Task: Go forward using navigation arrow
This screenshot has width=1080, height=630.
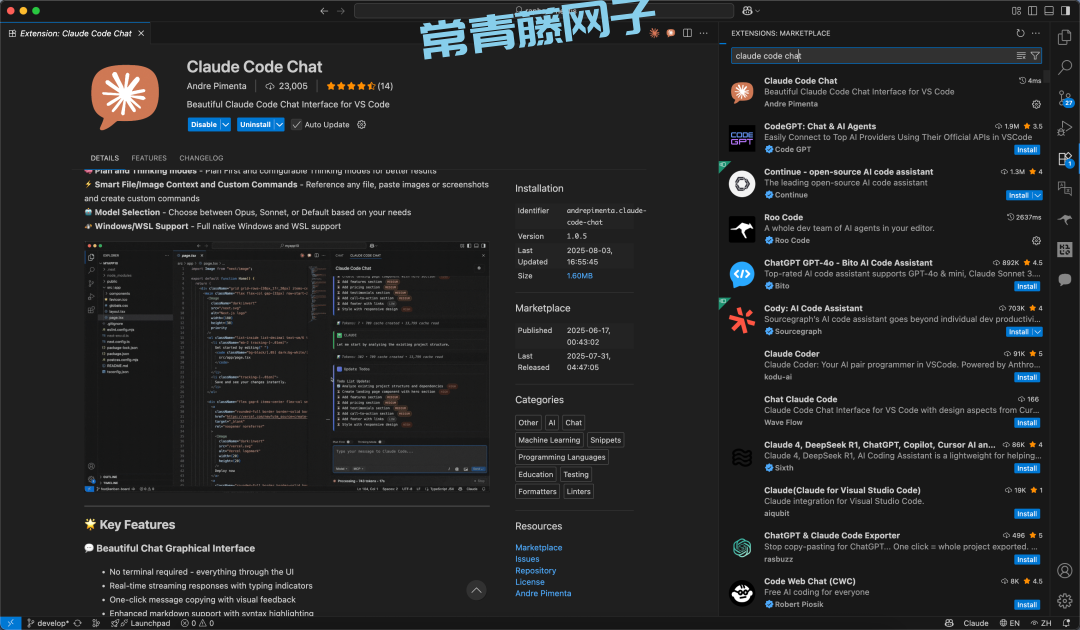Action: [341, 11]
